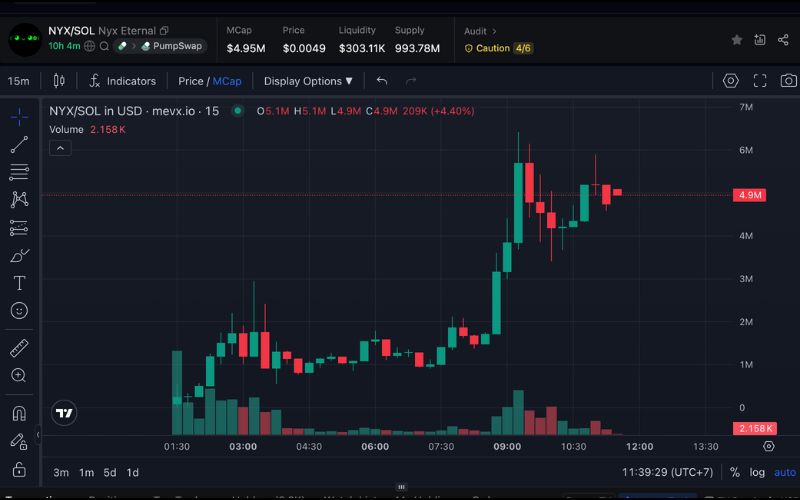
Task: Lock all drawing tools
Action: coord(19,469)
